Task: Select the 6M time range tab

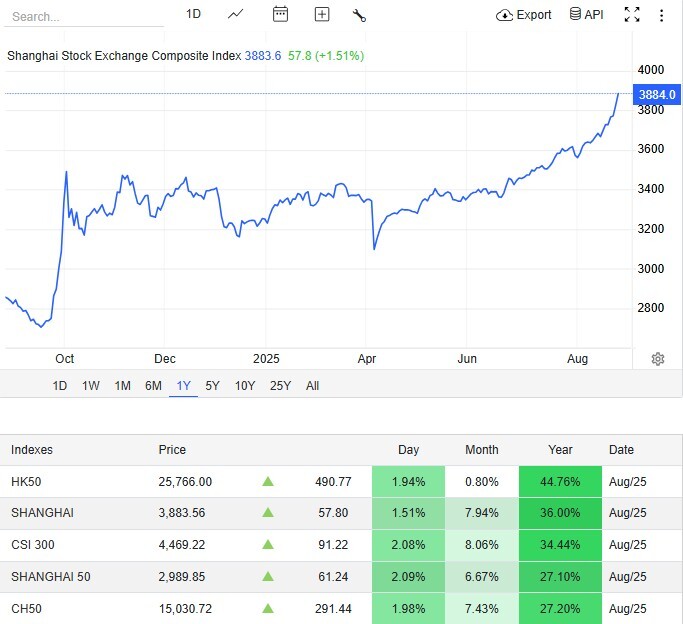Action: pos(153,386)
